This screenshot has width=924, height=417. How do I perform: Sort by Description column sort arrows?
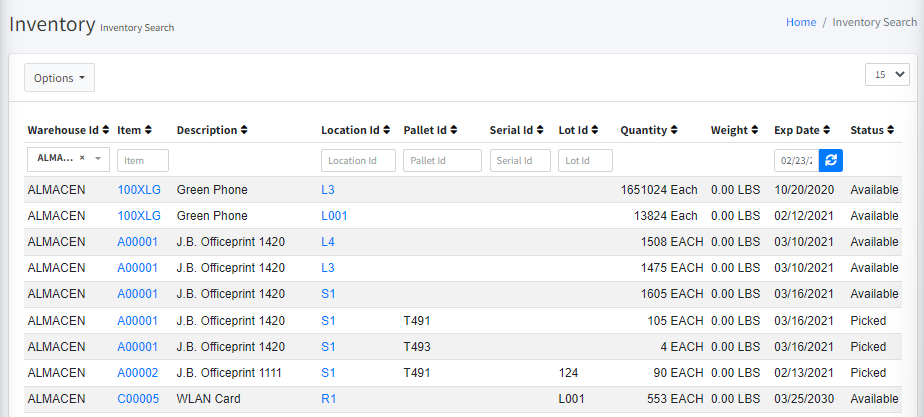pyautogui.click(x=245, y=131)
